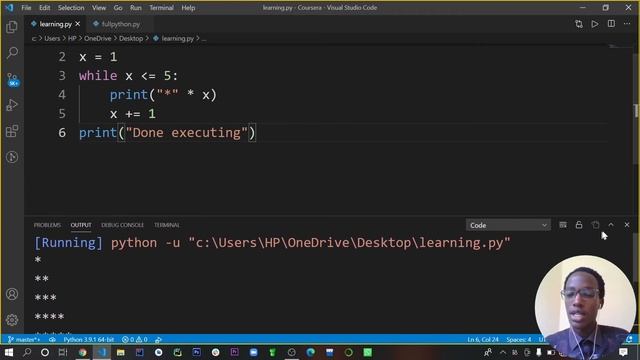Select the Python 3.9.1 64-bit interpreter
The width and height of the screenshot is (640, 360).
pyautogui.click(x=89, y=339)
